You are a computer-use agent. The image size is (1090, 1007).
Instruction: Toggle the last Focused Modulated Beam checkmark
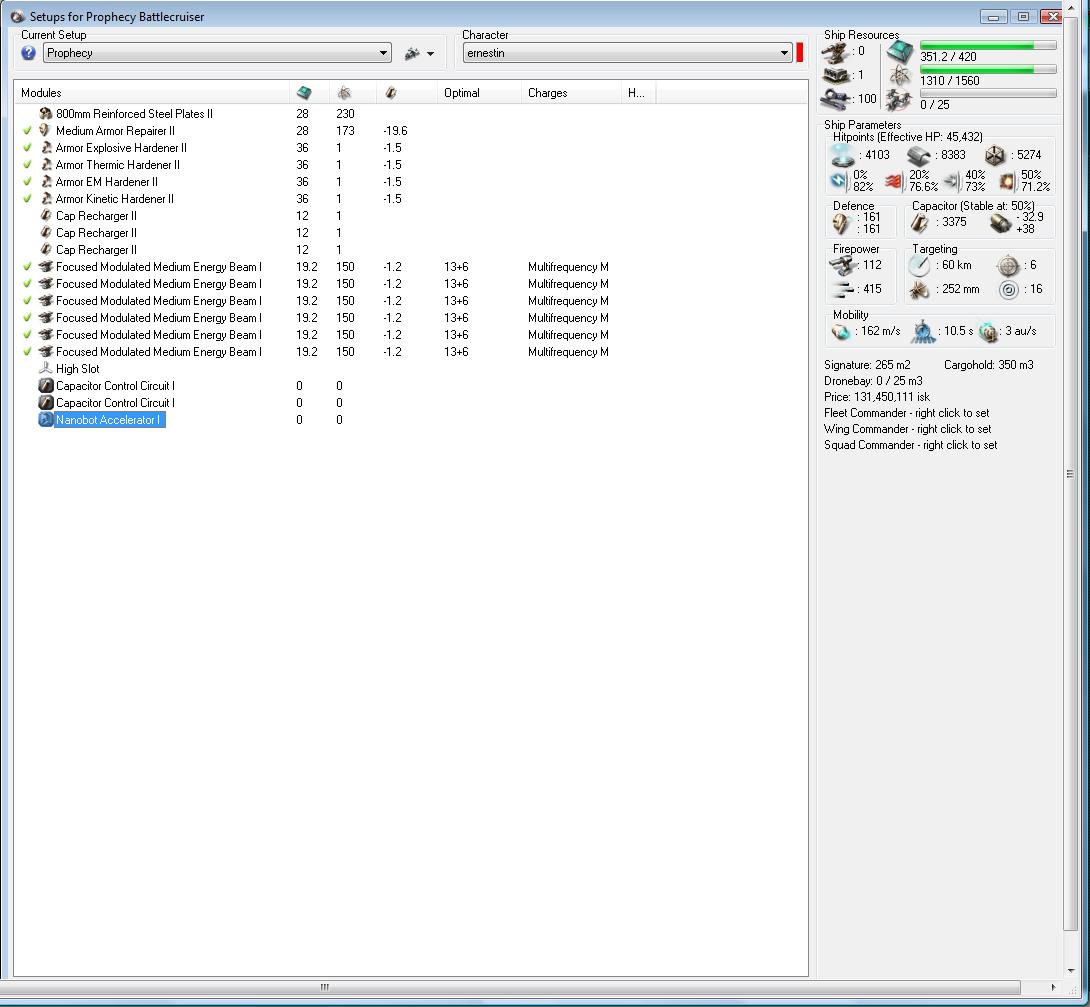pos(27,352)
